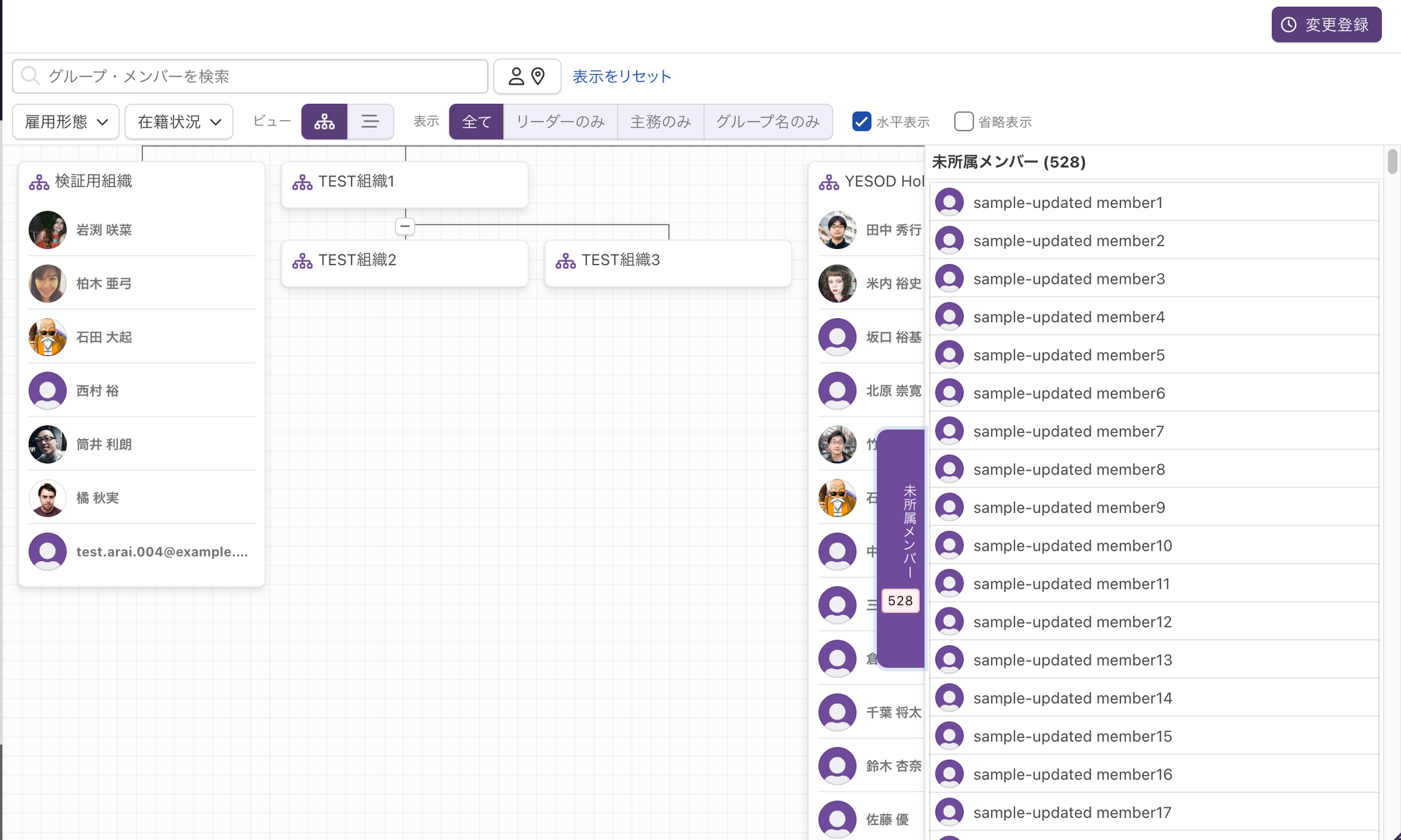
Task: Select sample-updated member3 row
Action: [x=1154, y=278]
